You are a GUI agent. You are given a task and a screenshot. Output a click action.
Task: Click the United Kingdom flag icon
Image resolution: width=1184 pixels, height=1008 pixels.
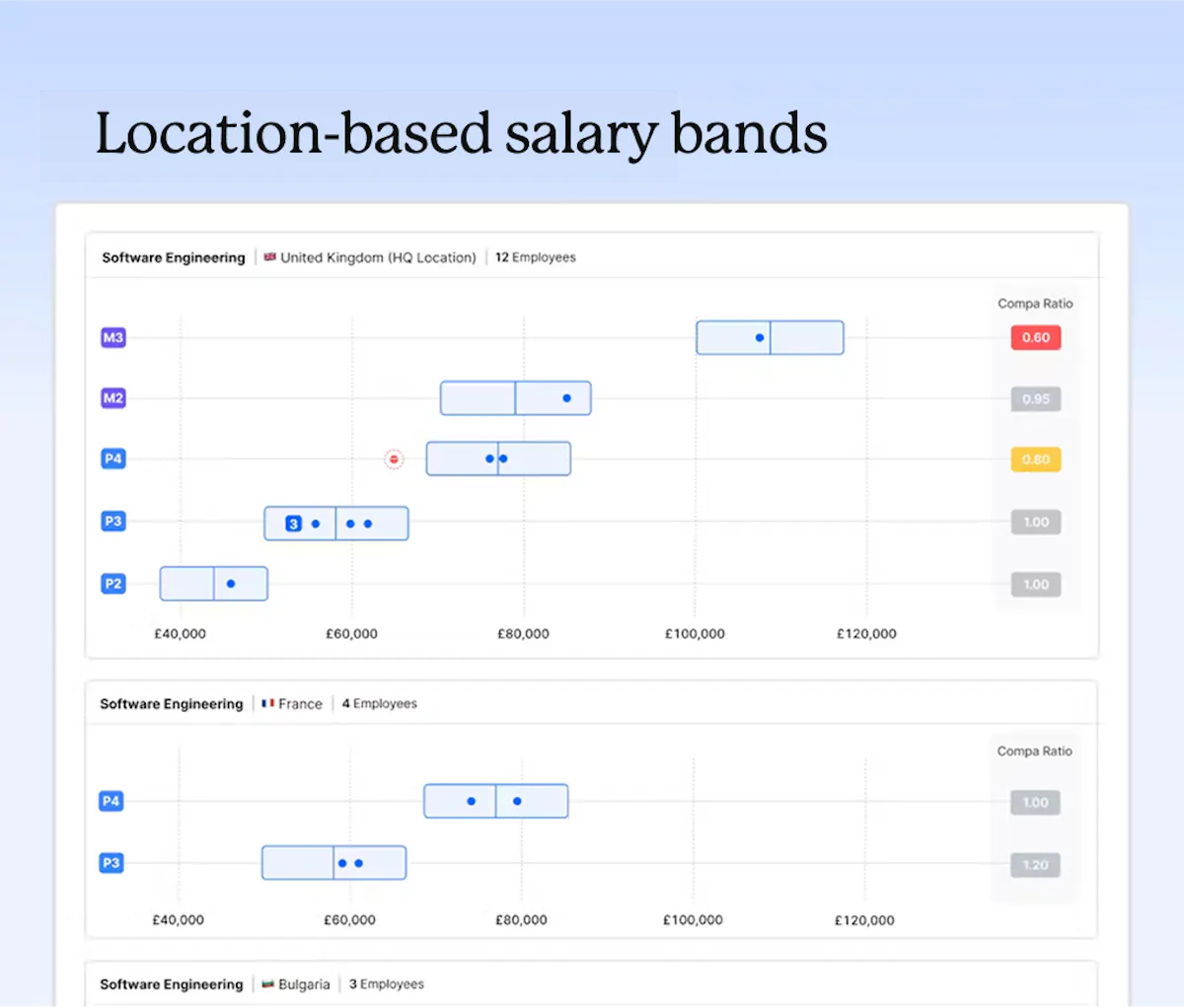coord(269,257)
